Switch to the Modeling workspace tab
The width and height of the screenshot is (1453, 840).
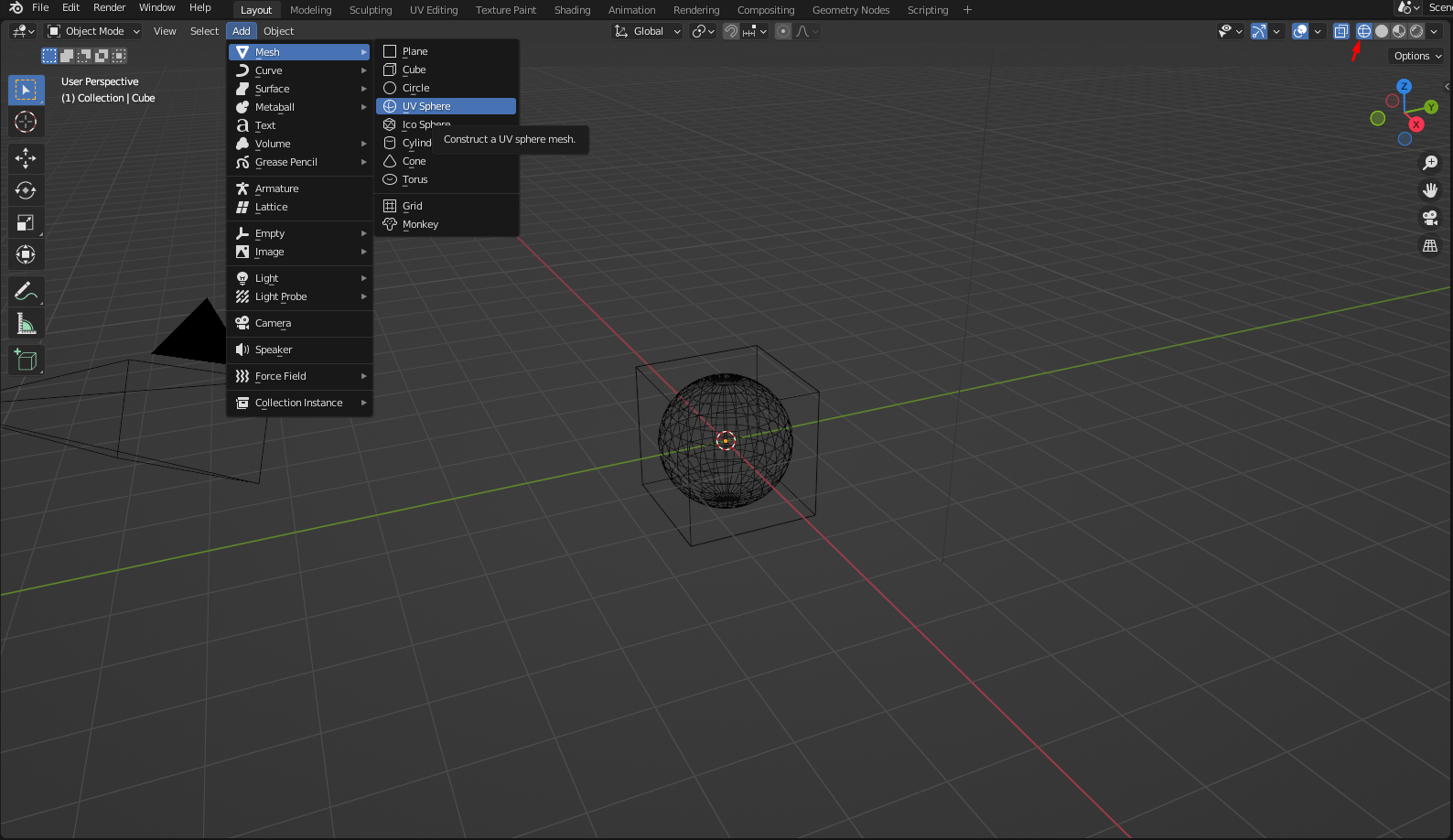pyautogui.click(x=310, y=10)
